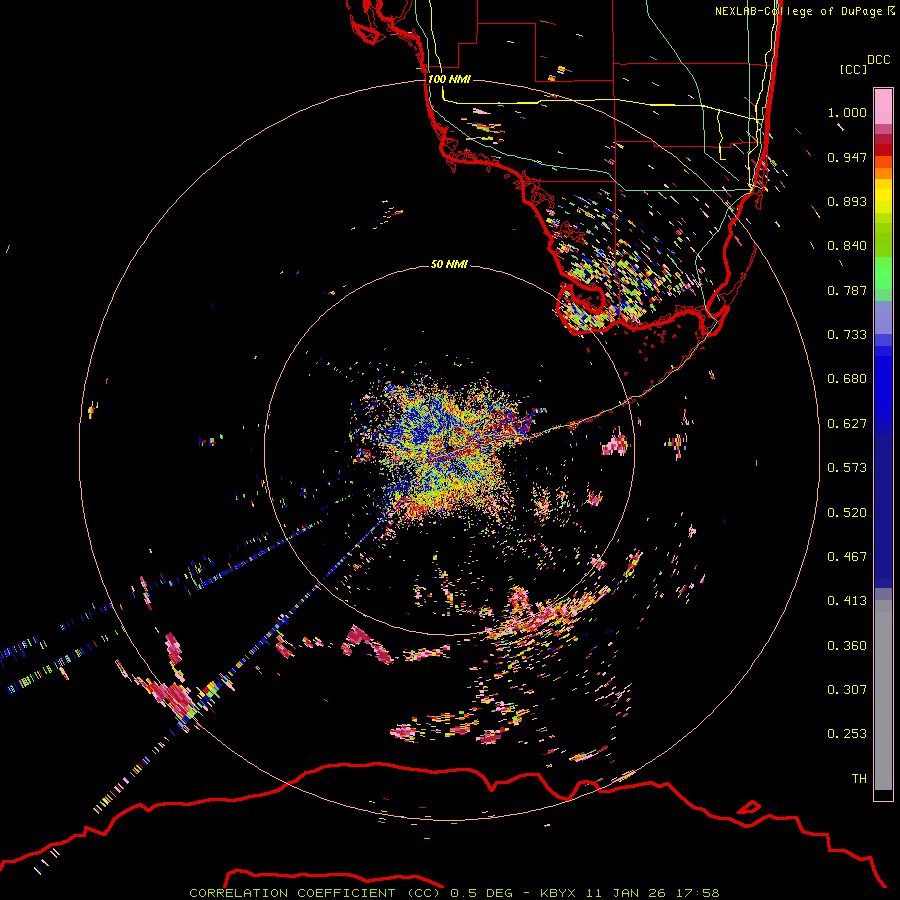Click the NEXLAB-College of DuPage header text
This screenshot has height=900, width=900.
[801, 11]
